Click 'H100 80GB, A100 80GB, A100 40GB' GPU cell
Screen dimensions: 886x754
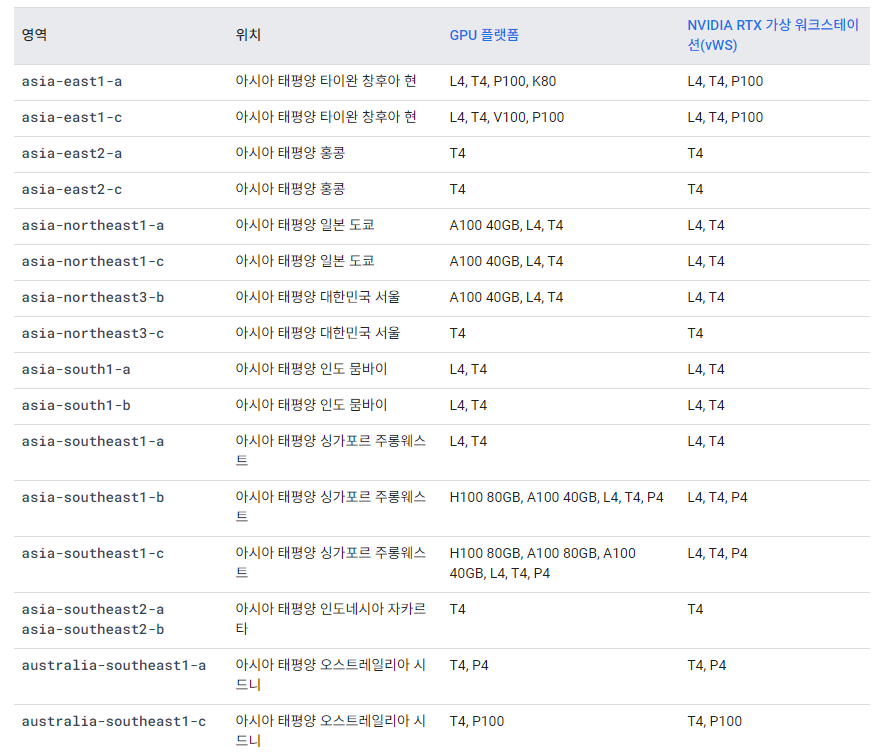pos(542,564)
